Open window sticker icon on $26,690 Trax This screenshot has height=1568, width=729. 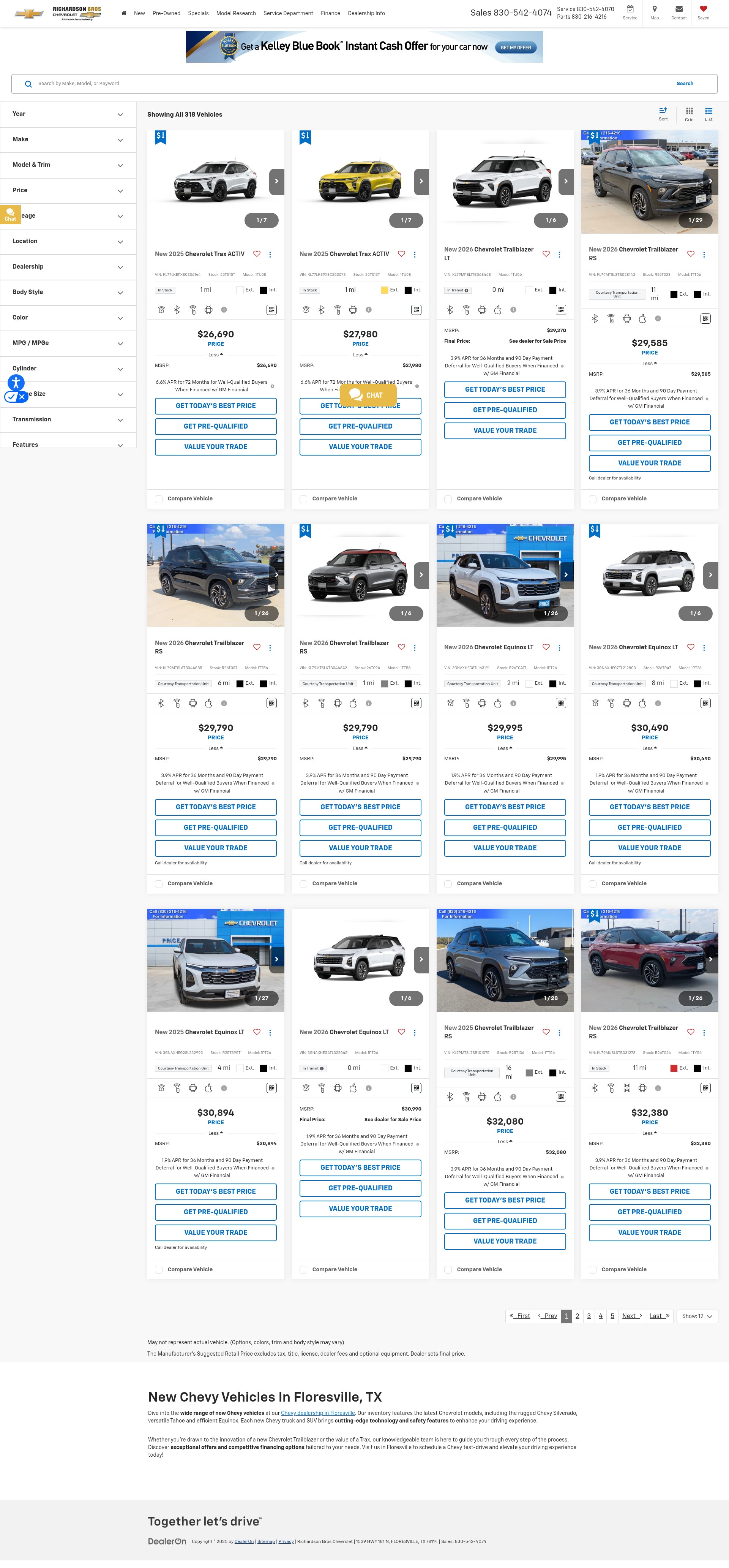point(271,310)
